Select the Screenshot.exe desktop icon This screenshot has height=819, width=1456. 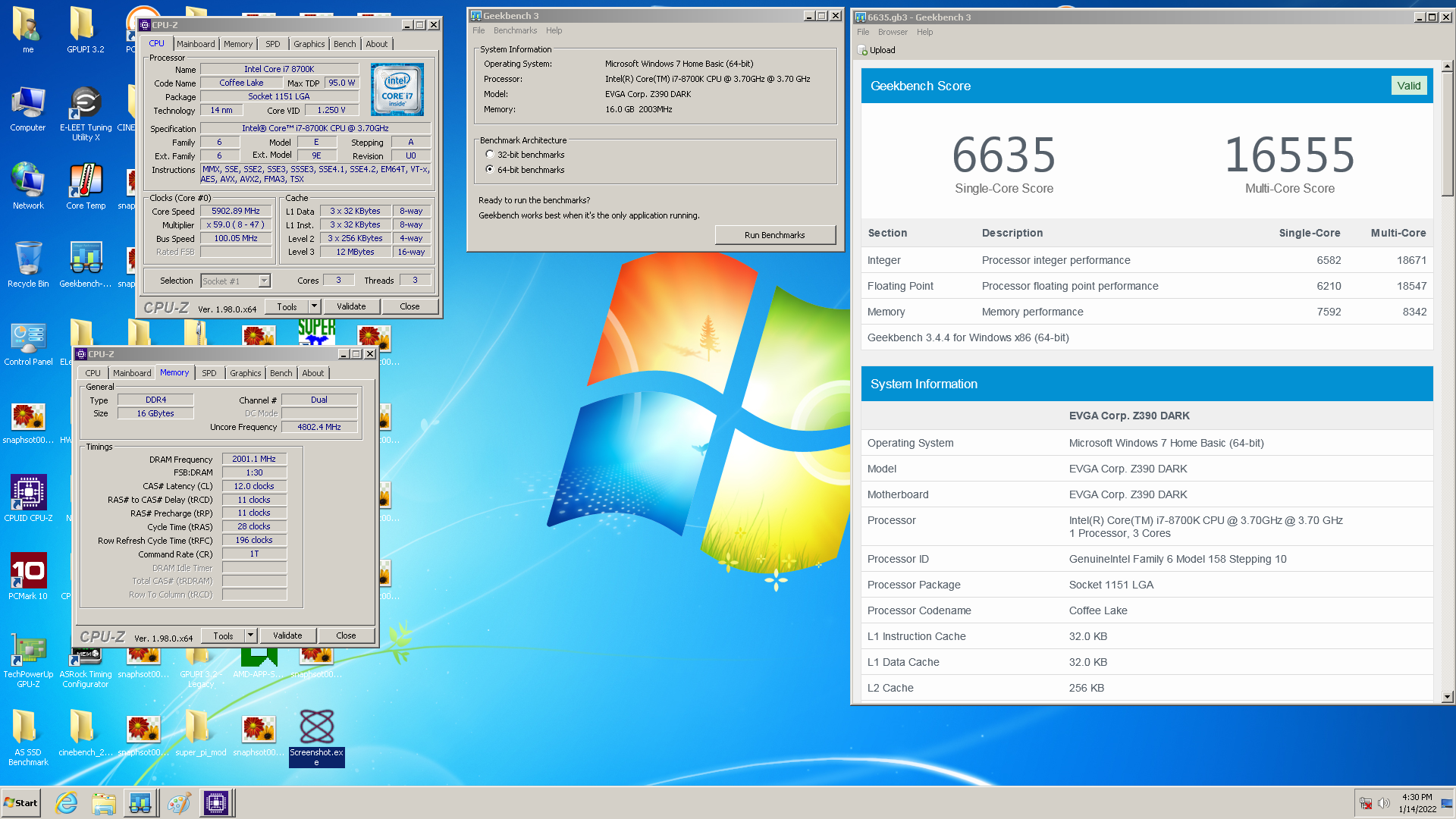tap(316, 738)
